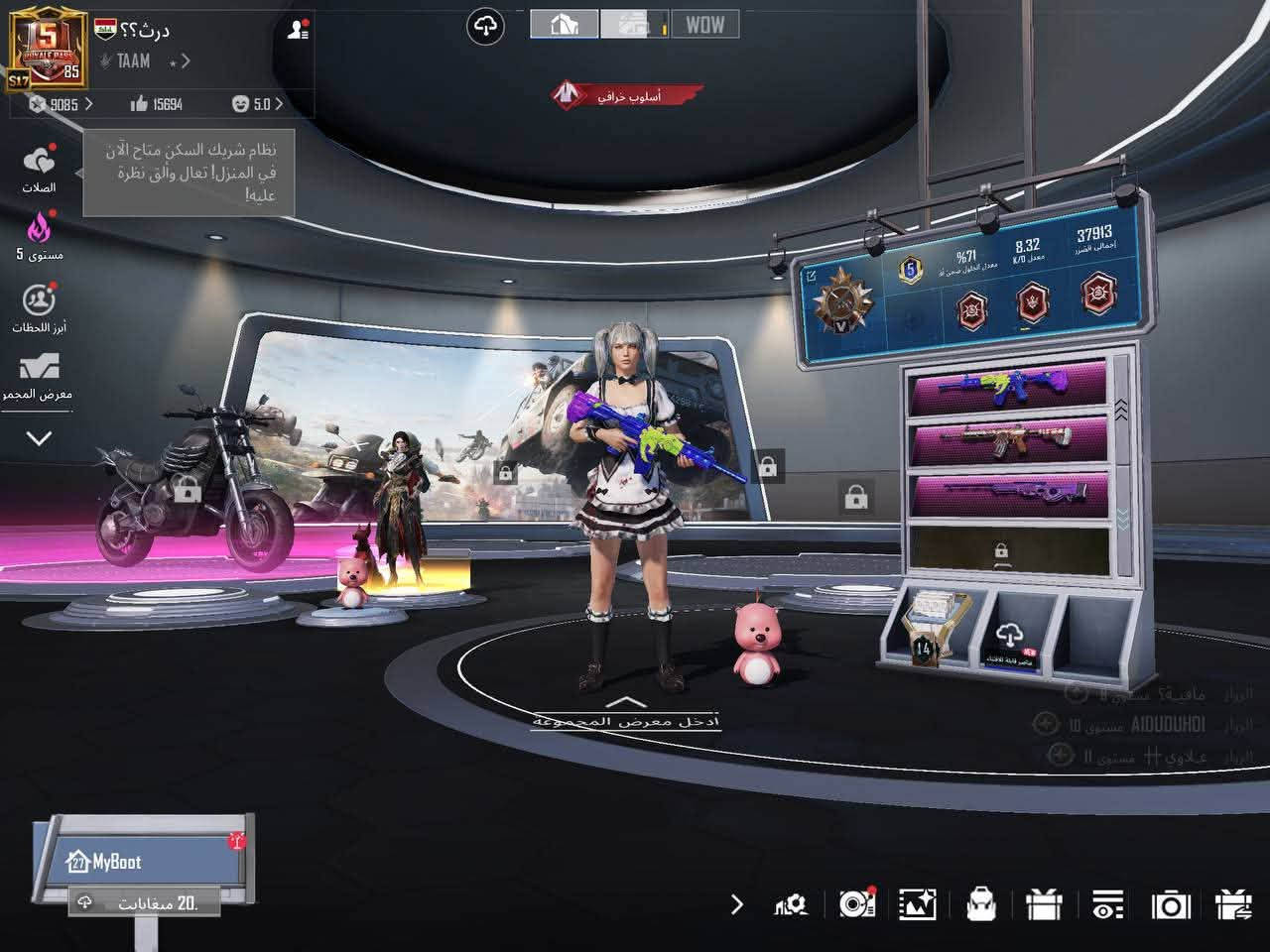Image resolution: width=1270 pixels, height=952 pixels.
Task: Open the music turntable icon
Action: [856, 903]
